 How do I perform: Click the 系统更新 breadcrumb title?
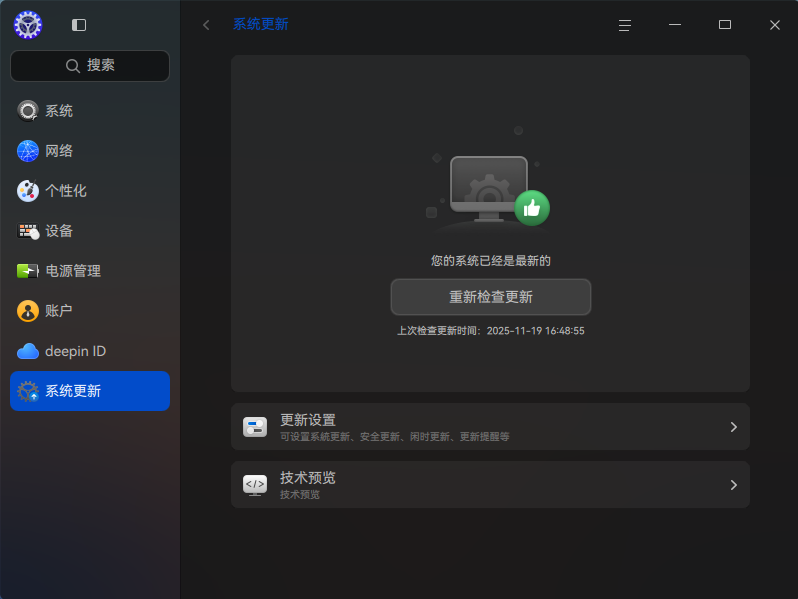point(261,24)
